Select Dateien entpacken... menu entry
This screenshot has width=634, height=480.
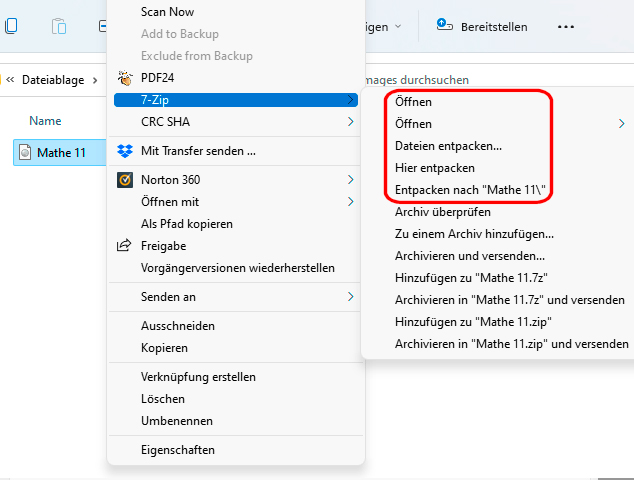[448, 146]
